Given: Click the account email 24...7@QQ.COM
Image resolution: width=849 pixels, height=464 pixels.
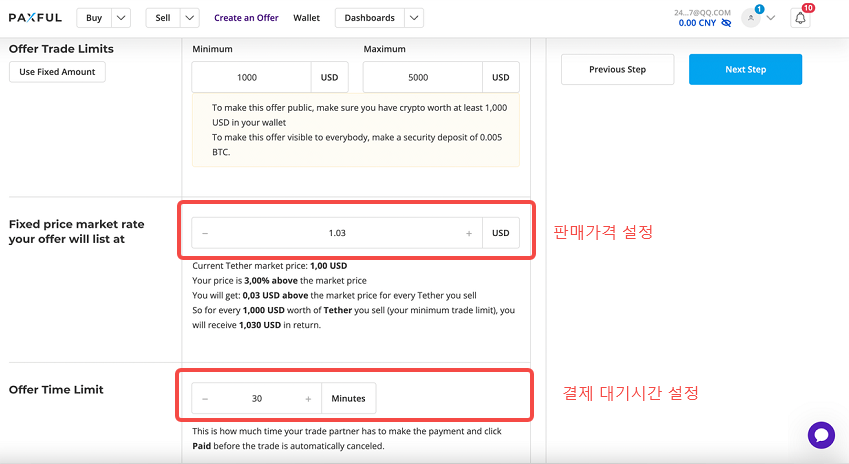Looking at the screenshot, I should coord(702,12).
